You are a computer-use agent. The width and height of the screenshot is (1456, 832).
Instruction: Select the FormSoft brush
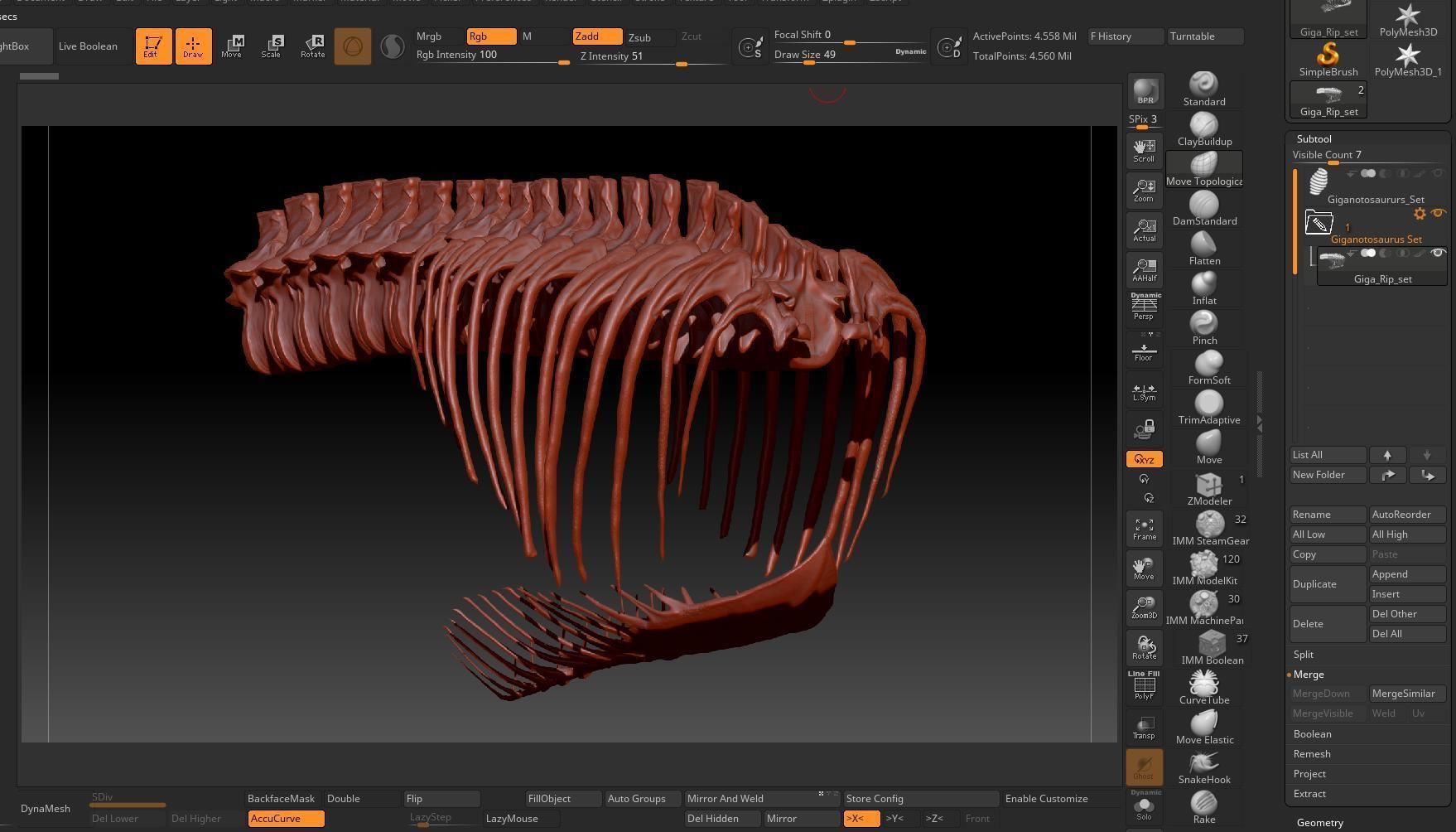(x=1208, y=367)
